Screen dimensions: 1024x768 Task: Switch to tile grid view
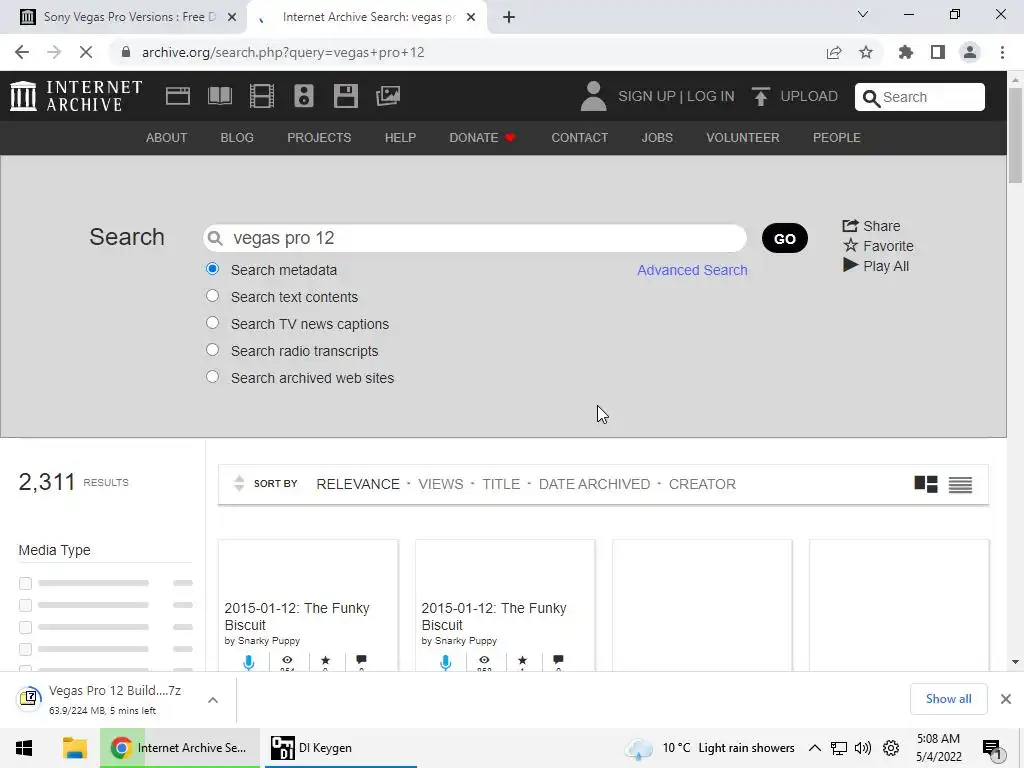coord(925,484)
